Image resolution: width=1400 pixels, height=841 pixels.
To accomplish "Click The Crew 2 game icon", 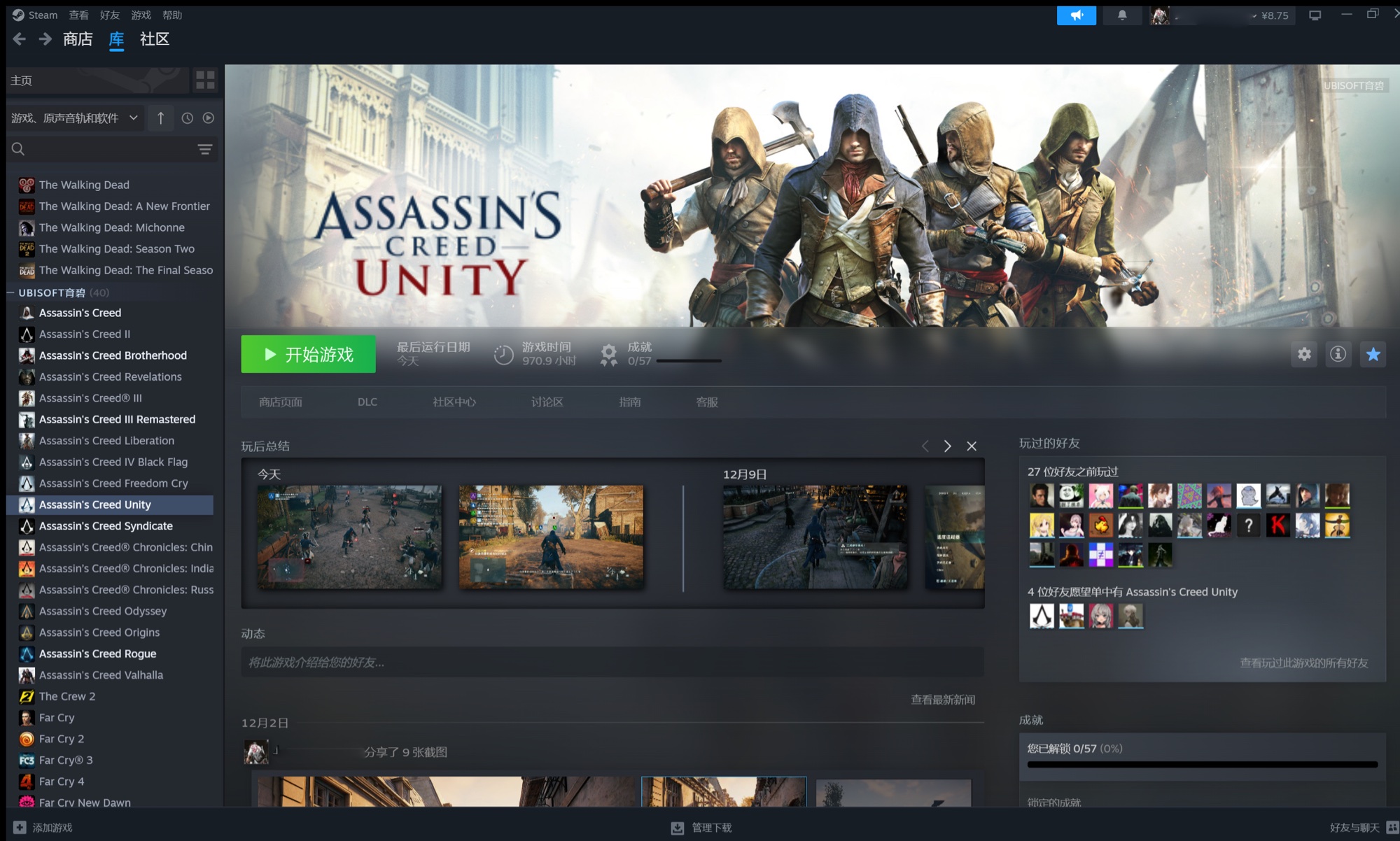I will [27, 696].
